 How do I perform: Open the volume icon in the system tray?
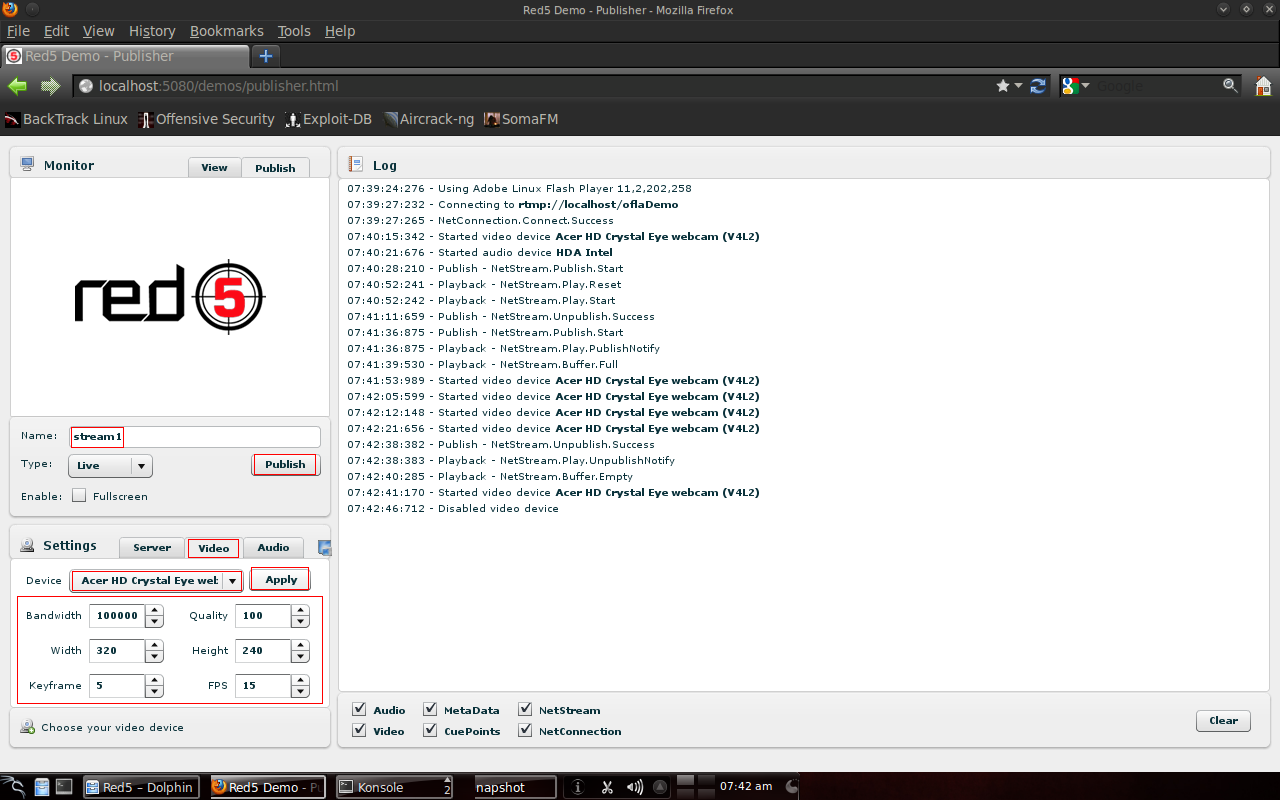tap(637, 786)
